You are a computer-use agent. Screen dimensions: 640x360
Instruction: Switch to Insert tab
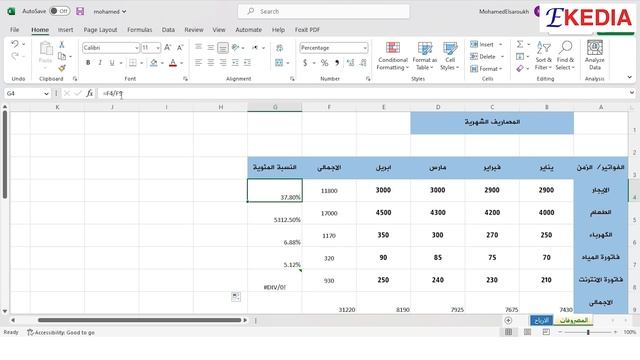[65, 30]
